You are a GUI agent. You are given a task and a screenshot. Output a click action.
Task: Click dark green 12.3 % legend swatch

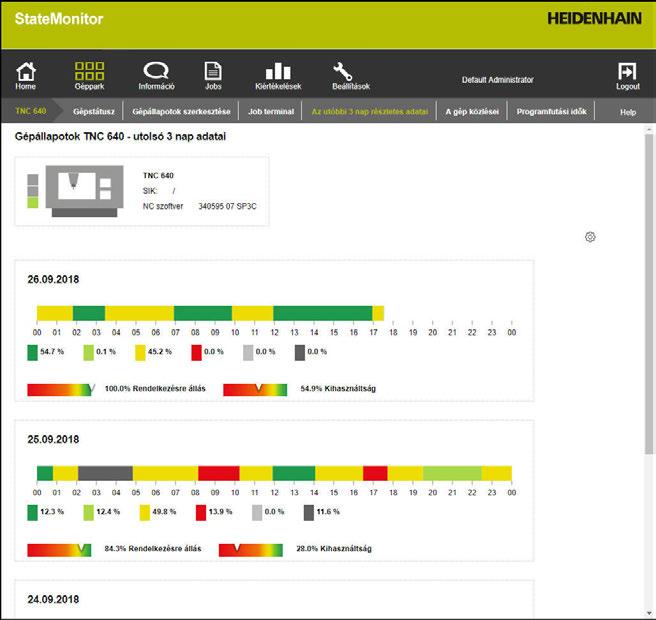point(32,512)
